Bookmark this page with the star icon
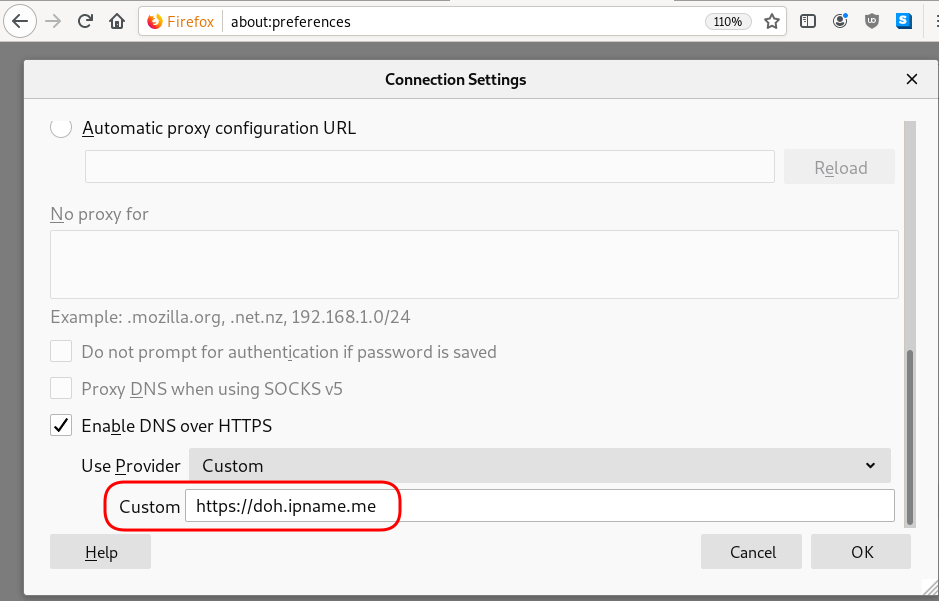Screen dimensions: 939x601 (x=772, y=21)
